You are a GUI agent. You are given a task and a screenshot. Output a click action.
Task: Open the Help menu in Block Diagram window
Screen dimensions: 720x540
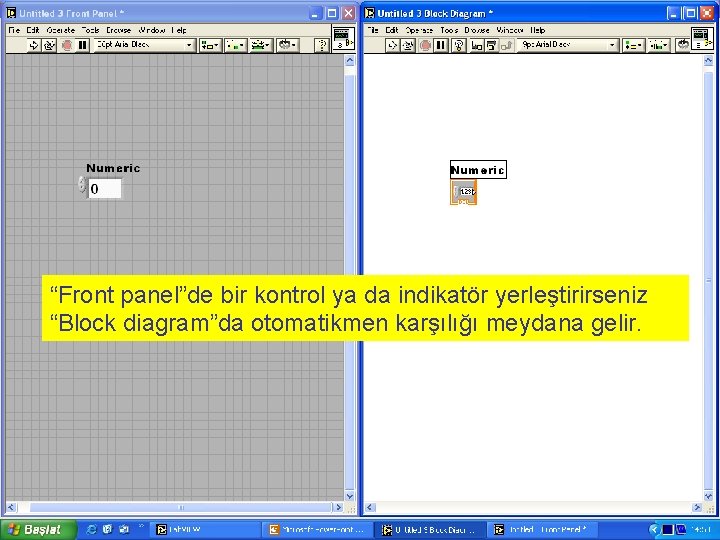point(538,30)
